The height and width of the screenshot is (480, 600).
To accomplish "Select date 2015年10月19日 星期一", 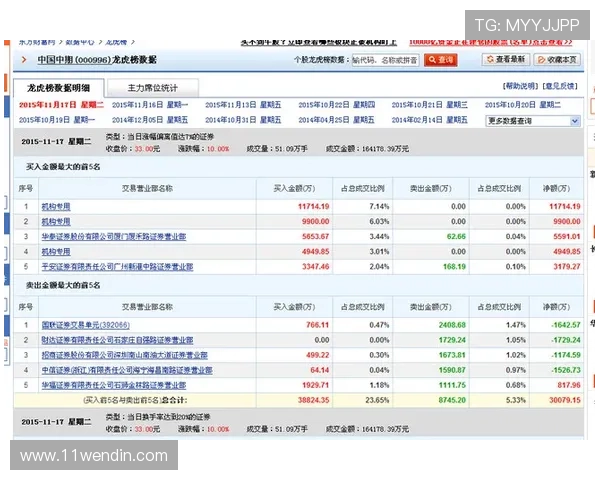I will (x=57, y=120).
